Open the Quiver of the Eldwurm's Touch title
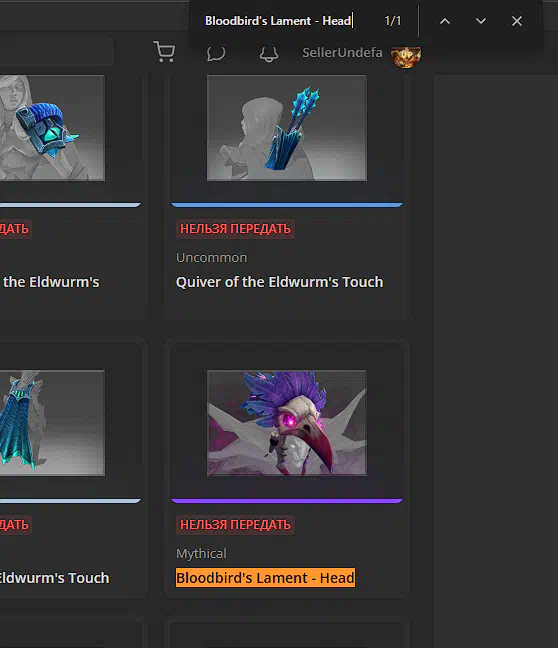 [279, 282]
